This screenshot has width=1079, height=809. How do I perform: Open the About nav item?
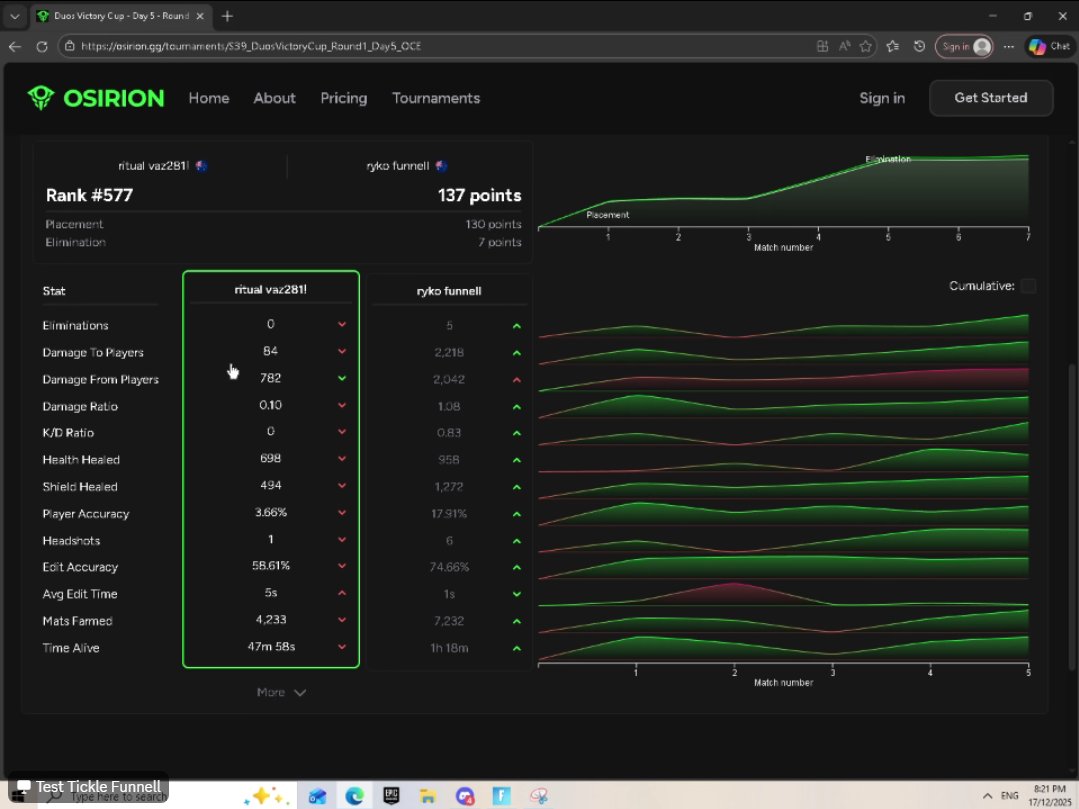click(275, 98)
